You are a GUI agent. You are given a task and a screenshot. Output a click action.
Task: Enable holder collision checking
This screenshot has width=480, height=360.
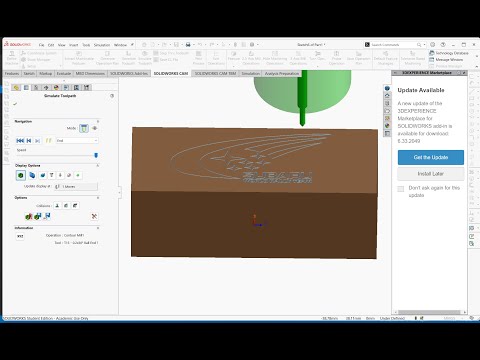[66, 206]
